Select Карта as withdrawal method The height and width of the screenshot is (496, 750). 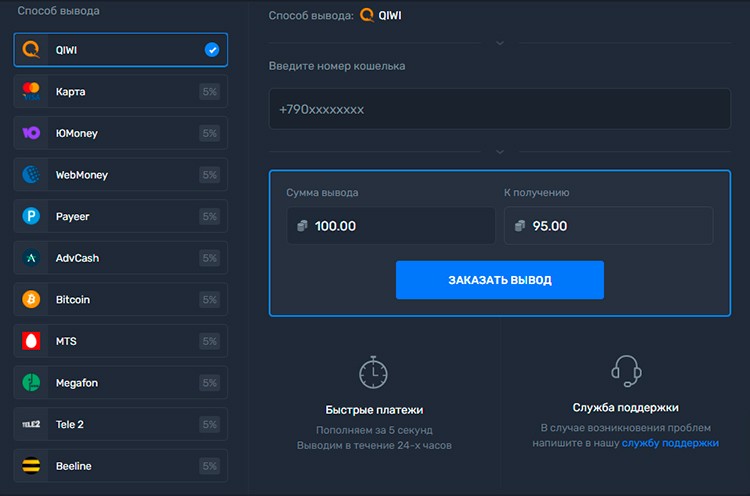point(121,91)
